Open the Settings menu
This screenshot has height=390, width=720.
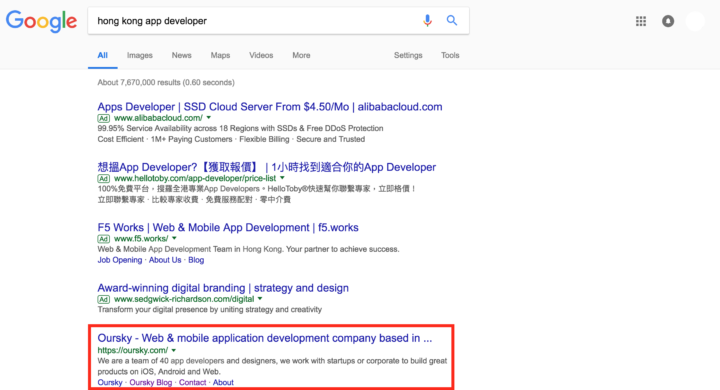[408, 55]
